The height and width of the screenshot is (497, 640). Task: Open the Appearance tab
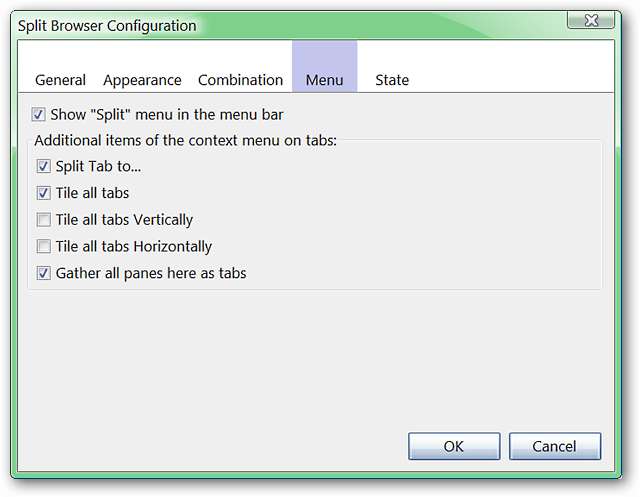pyautogui.click(x=142, y=80)
